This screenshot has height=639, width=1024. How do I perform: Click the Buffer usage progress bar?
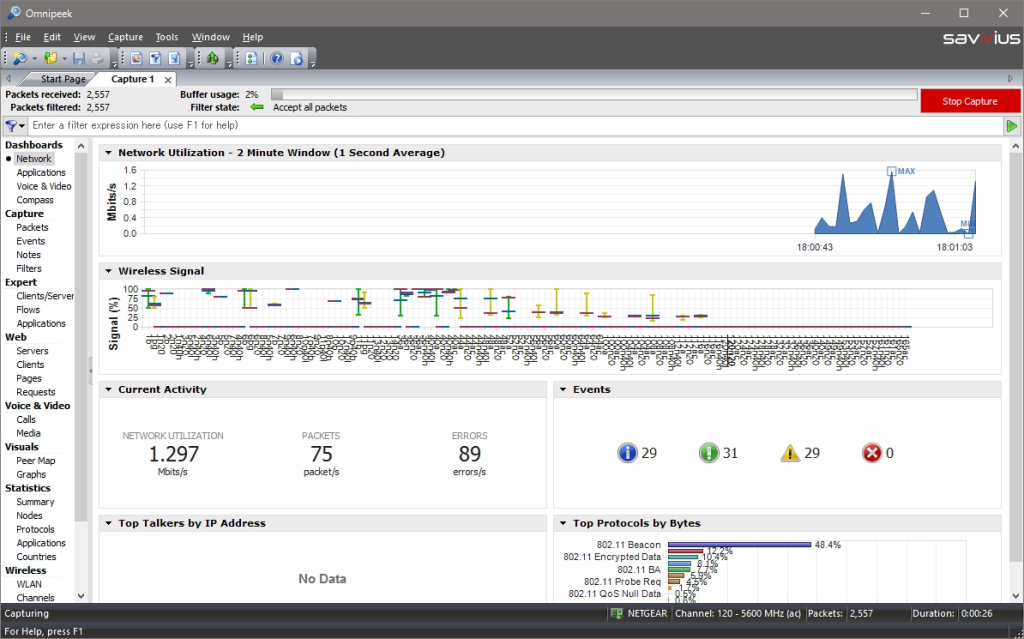pos(593,94)
